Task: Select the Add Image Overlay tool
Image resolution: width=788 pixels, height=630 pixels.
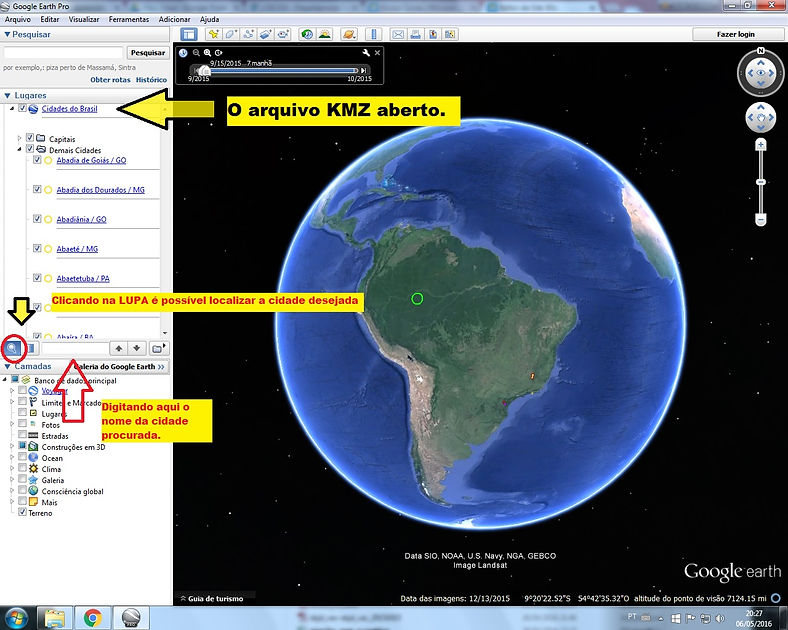Action: tap(266, 34)
